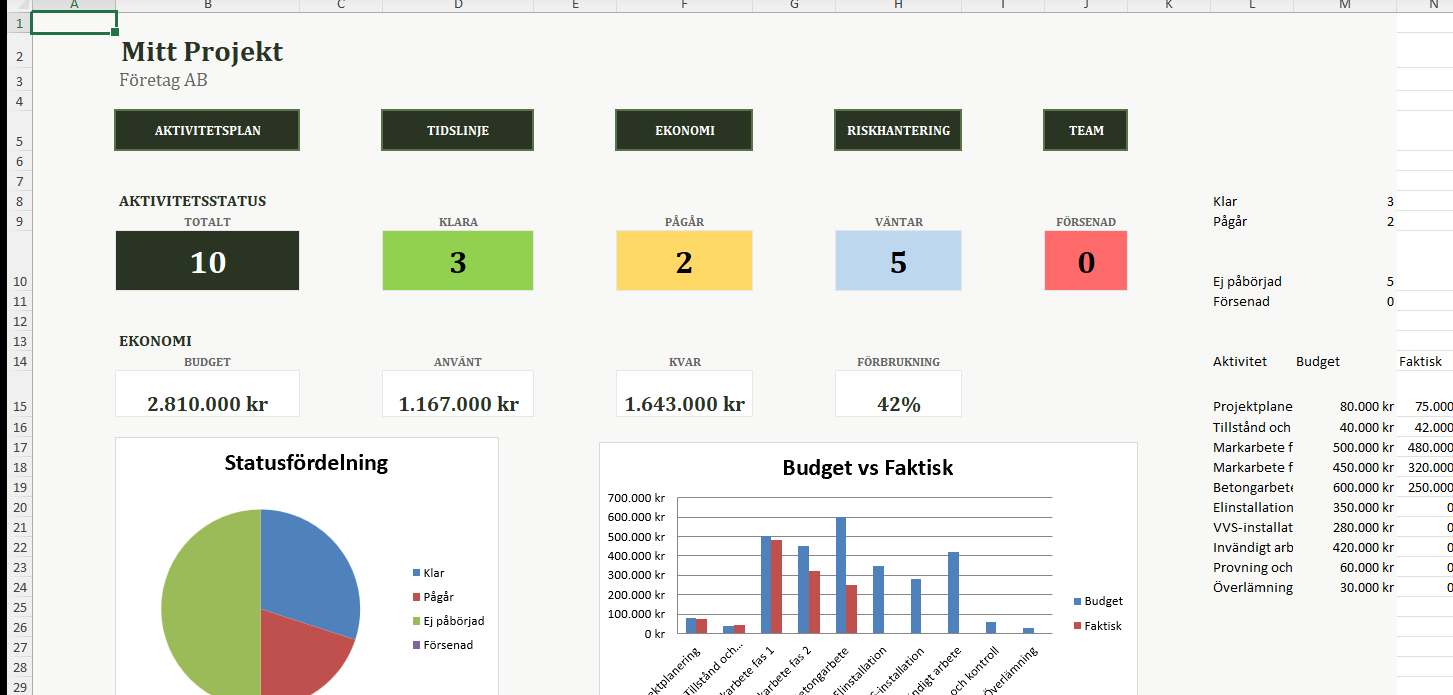Select the KVAR value 1.643.000 kr
Image resolution: width=1453 pixels, height=695 pixels.
point(684,404)
